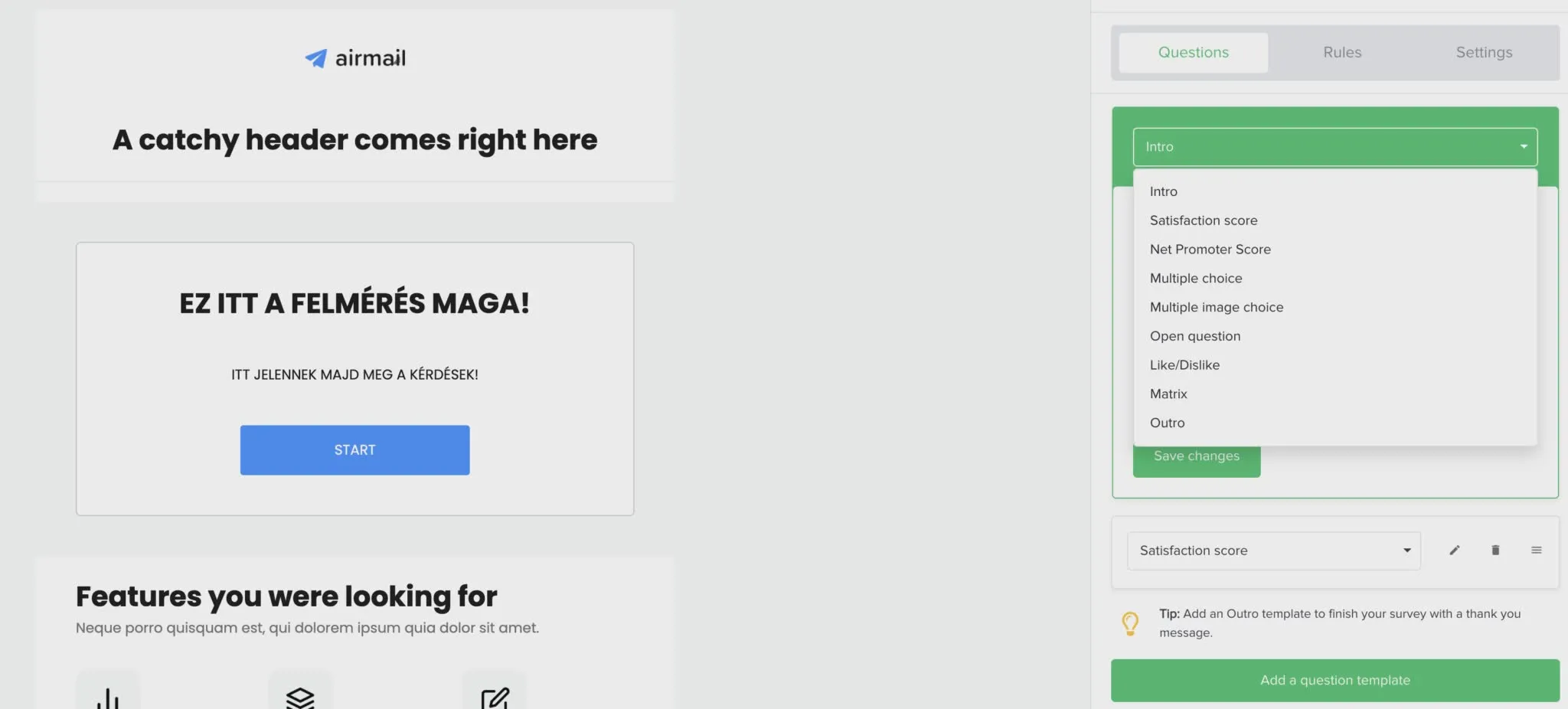
Task: Click the pencil edit icon for Satisfaction score
Action: point(1455,551)
